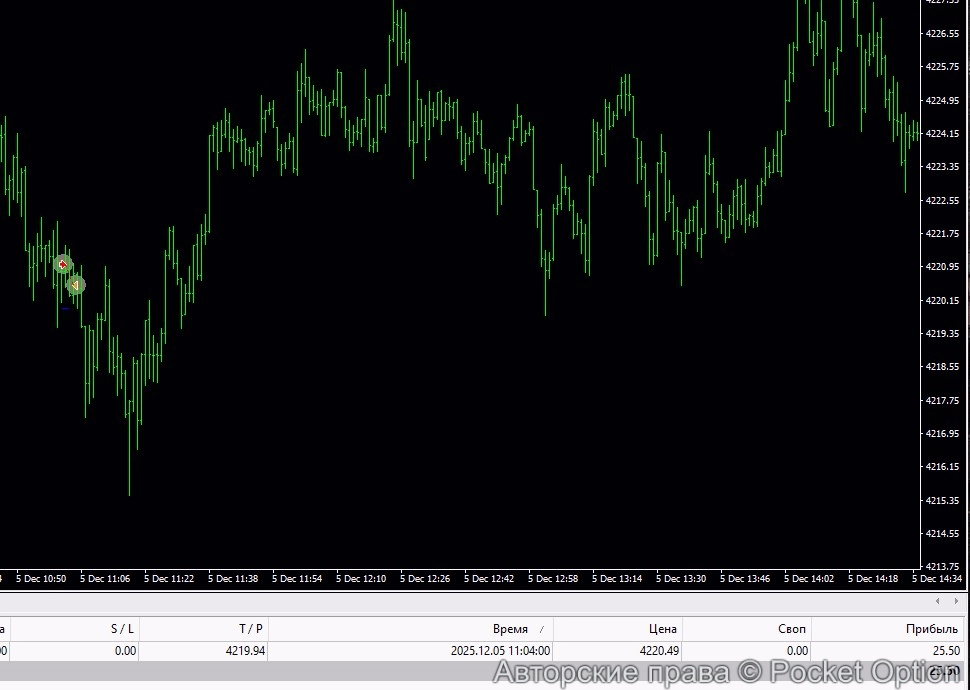This screenshot has height=690, width=970.
Task: Click the Своп column header
Action: tap(791, 629)
